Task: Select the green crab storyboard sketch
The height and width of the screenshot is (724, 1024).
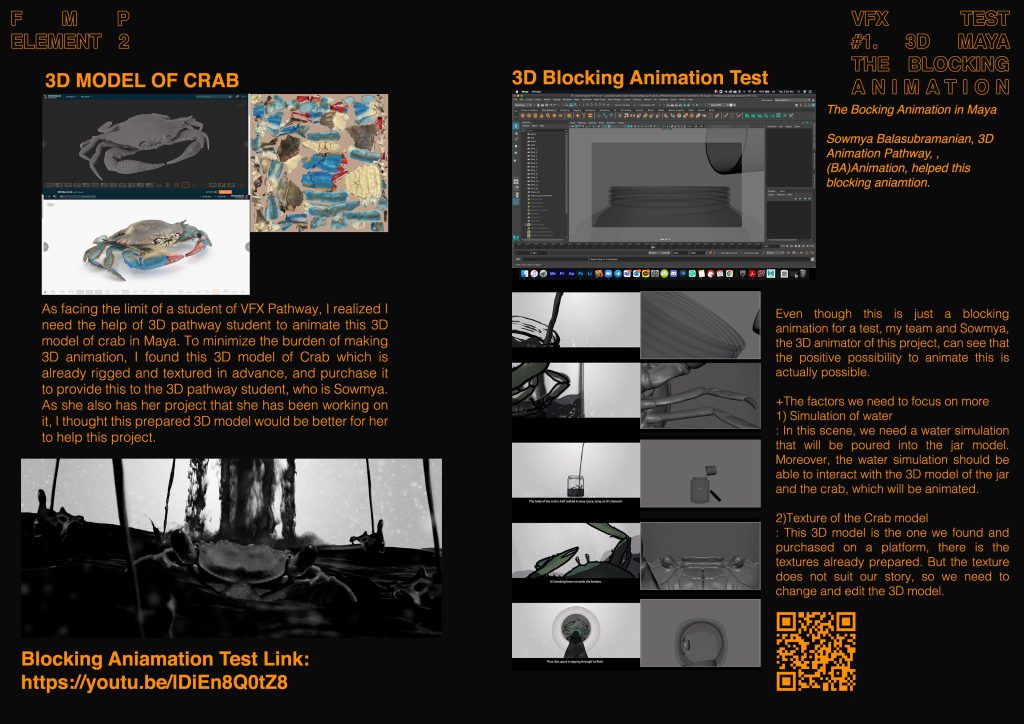Action: click(575, 550)
